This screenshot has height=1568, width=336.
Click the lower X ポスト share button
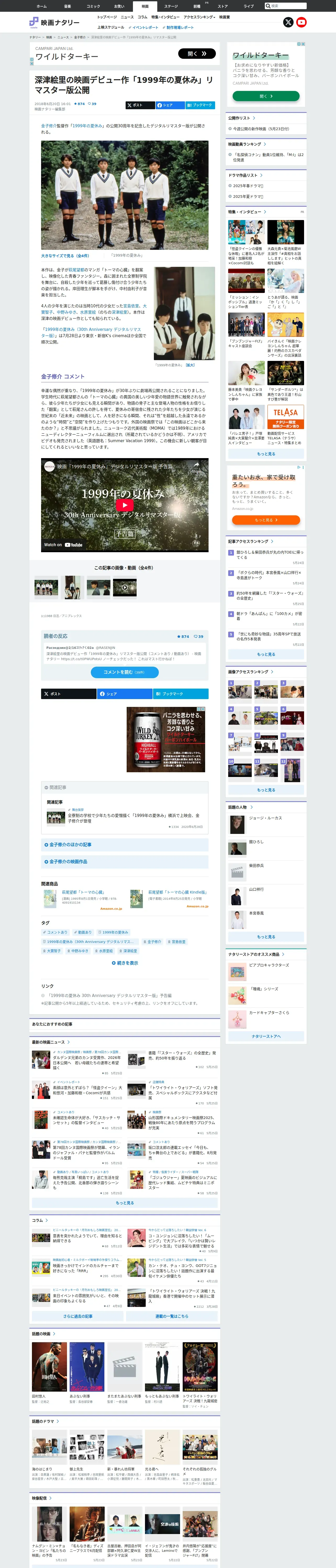(68, 694)
